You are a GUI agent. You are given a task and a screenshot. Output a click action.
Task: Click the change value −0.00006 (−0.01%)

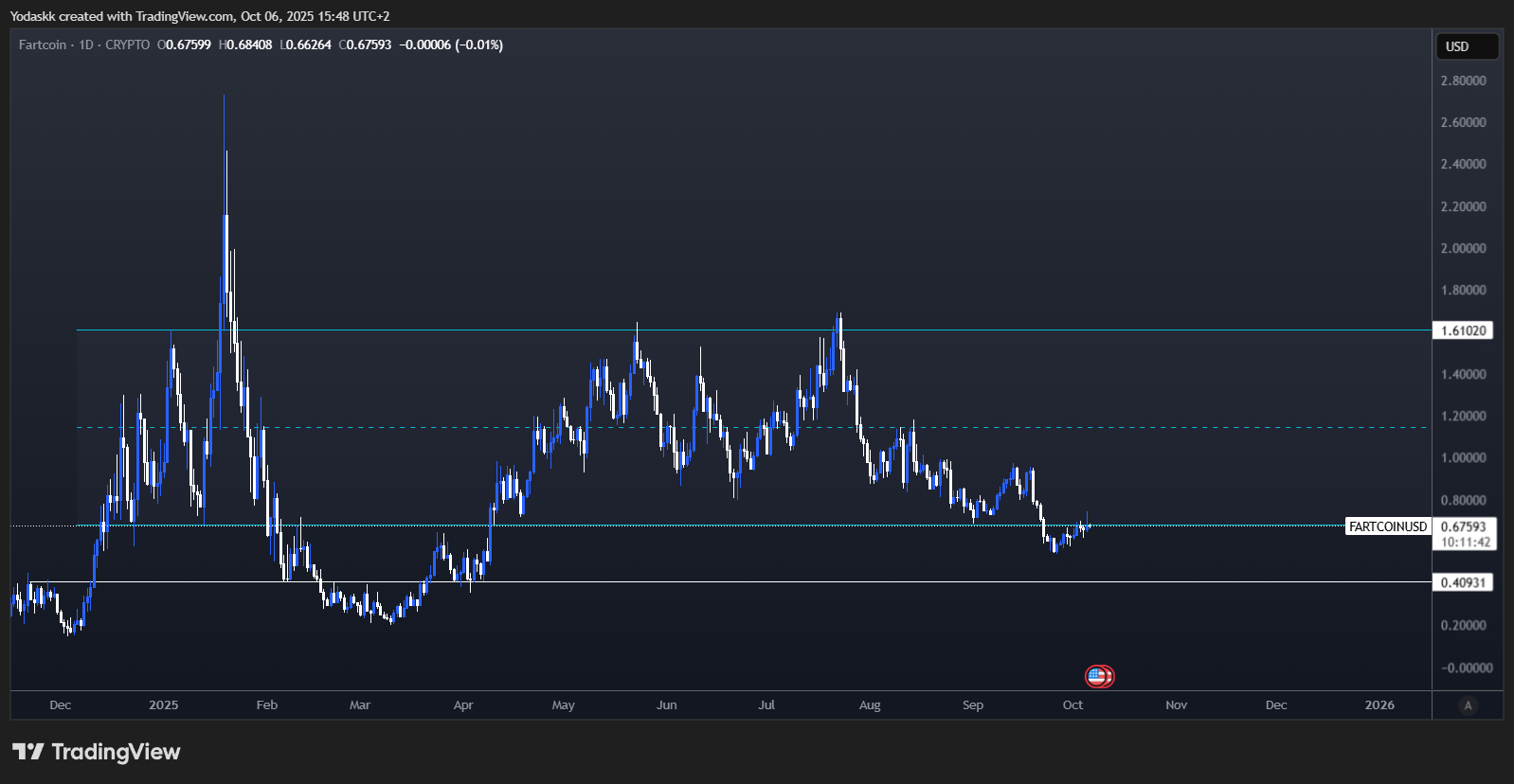click(451, 45)
